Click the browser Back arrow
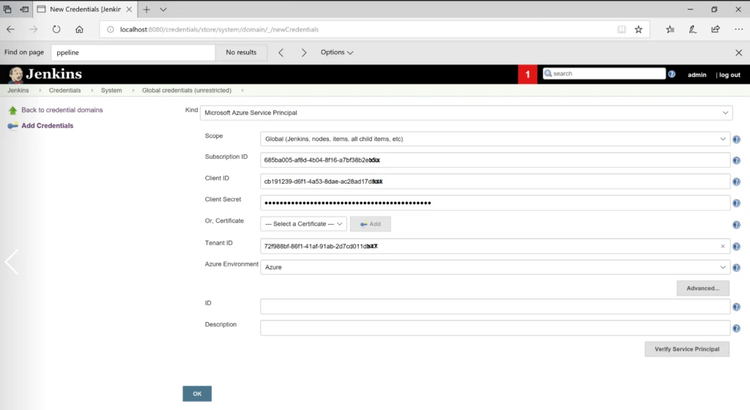Screen dimensions: 750x410 pos(11,29)
